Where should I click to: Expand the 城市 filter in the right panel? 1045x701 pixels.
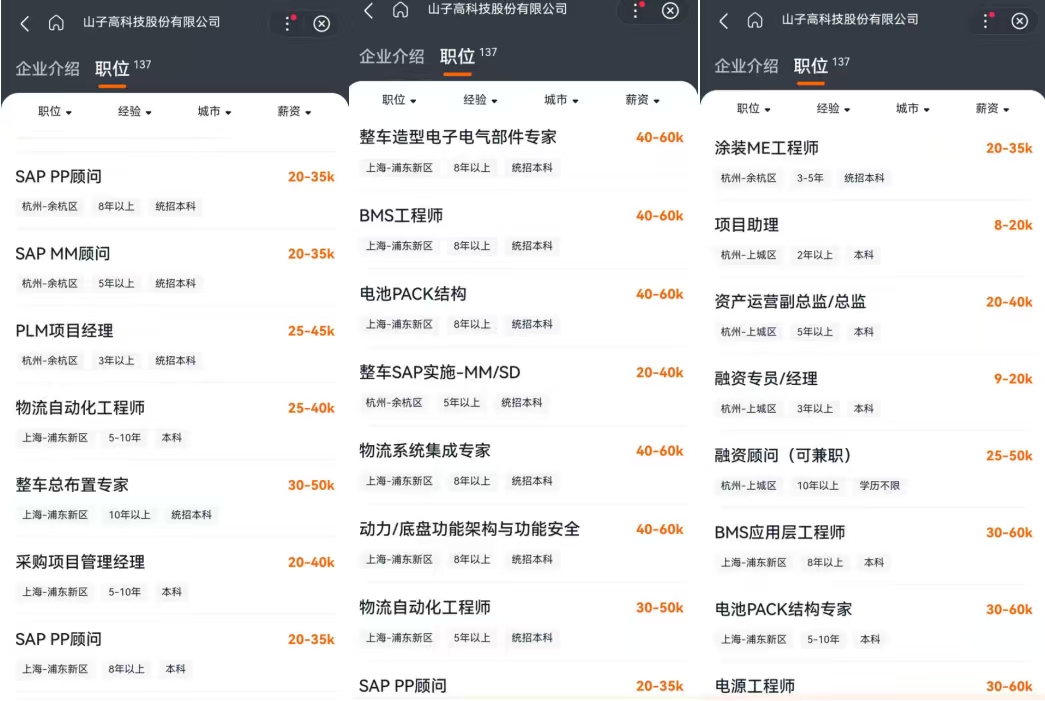913,109
